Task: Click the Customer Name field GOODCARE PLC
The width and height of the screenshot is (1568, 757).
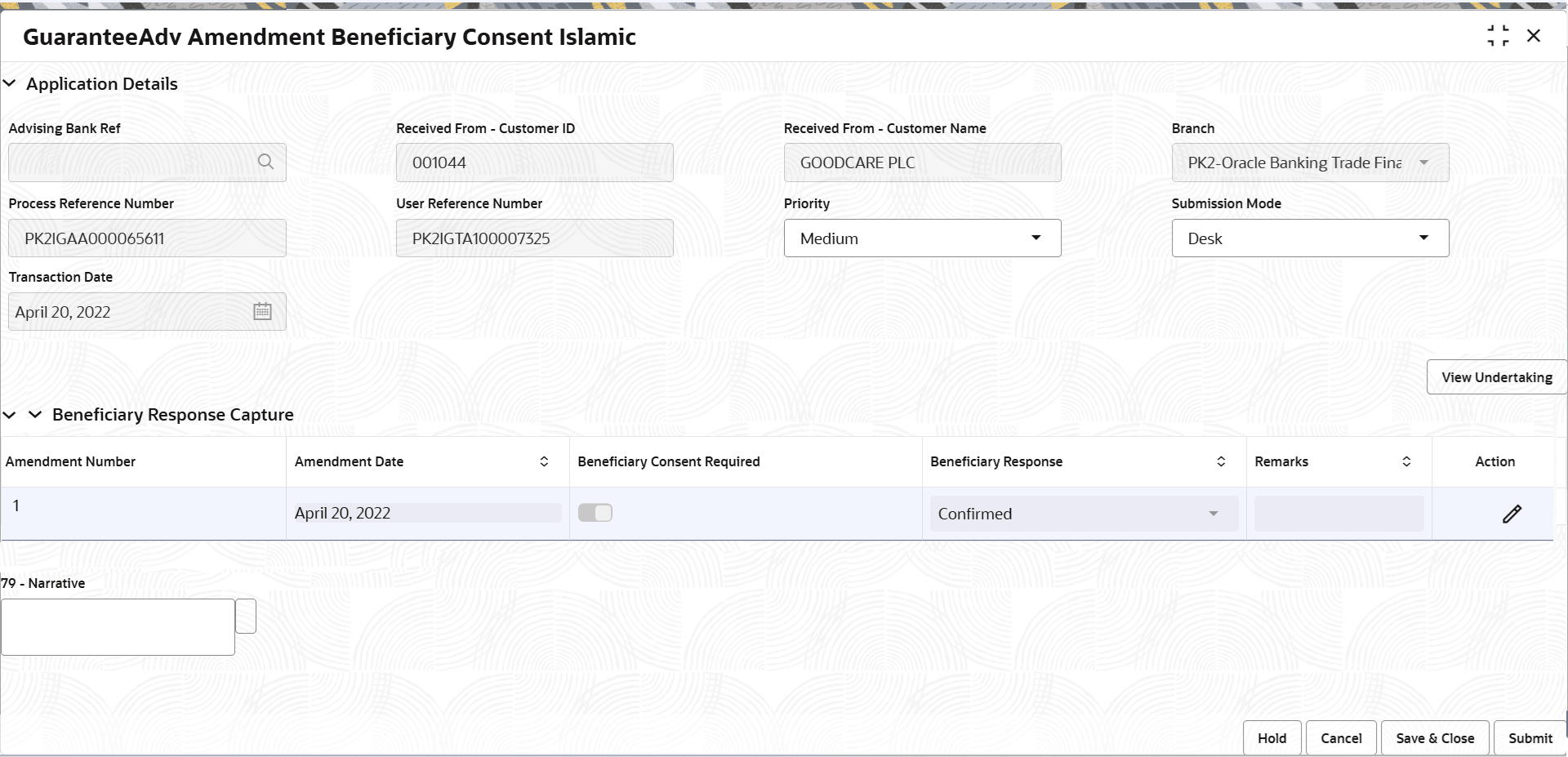Action: point(922,163)
